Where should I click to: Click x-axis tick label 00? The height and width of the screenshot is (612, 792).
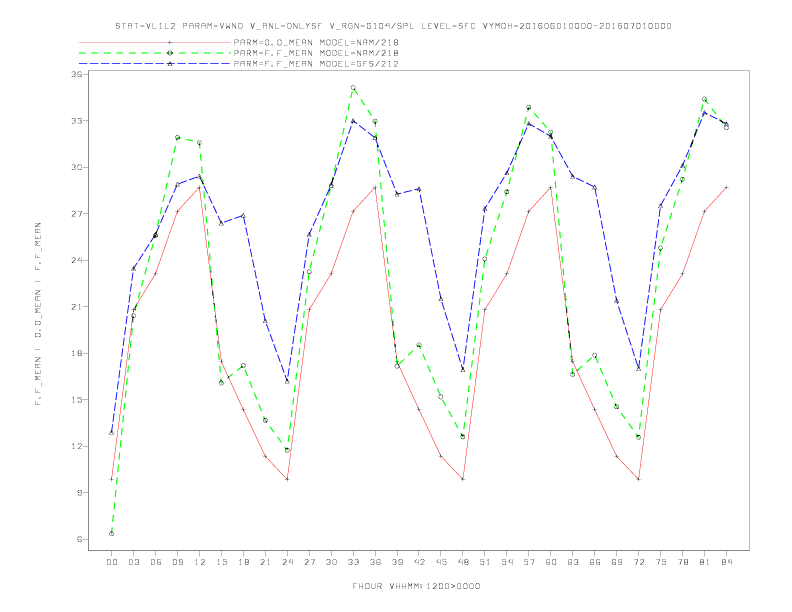click(x=112, y=562)
